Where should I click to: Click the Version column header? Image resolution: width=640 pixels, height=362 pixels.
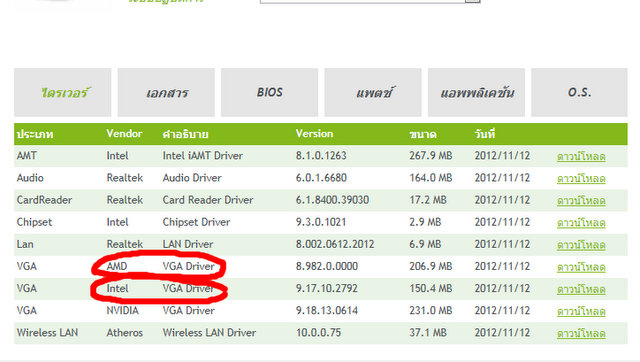tap(314, 134)
